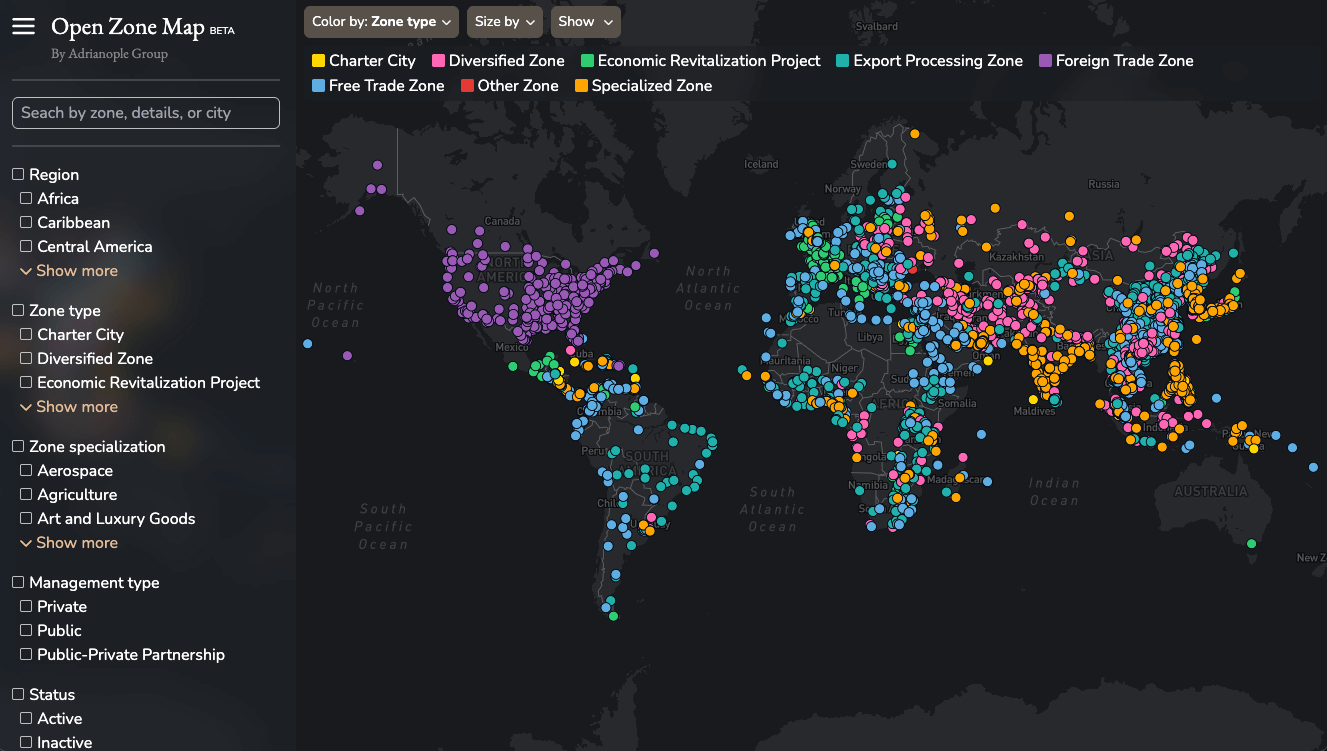Expand Show more under Zone type
This screenshot has width=1327, height=751.
69,407
